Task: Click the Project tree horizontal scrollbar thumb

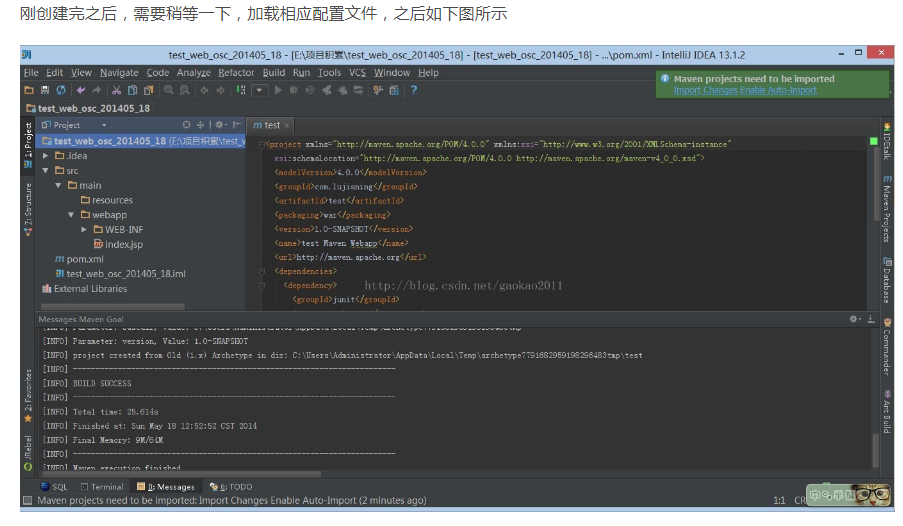Action: (112, 306)
